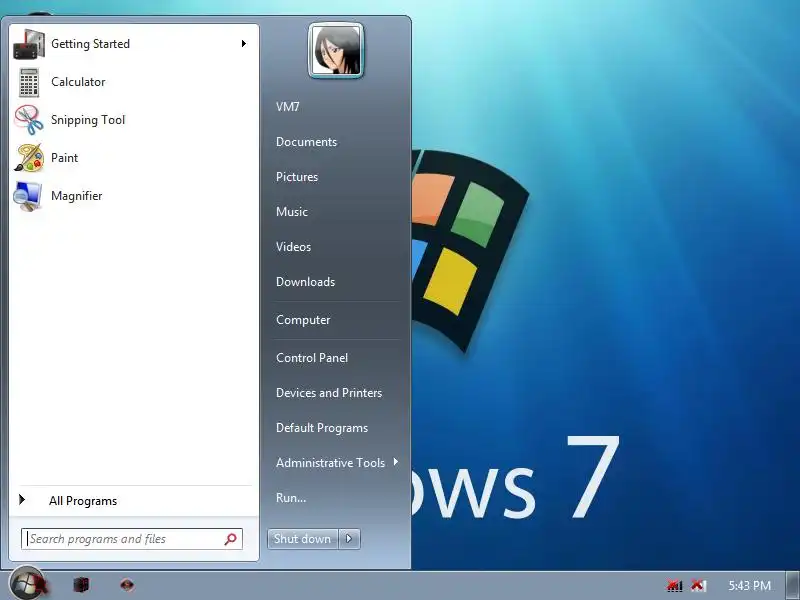Expand All Programs
Screen dimensions: 800x600
134,501
